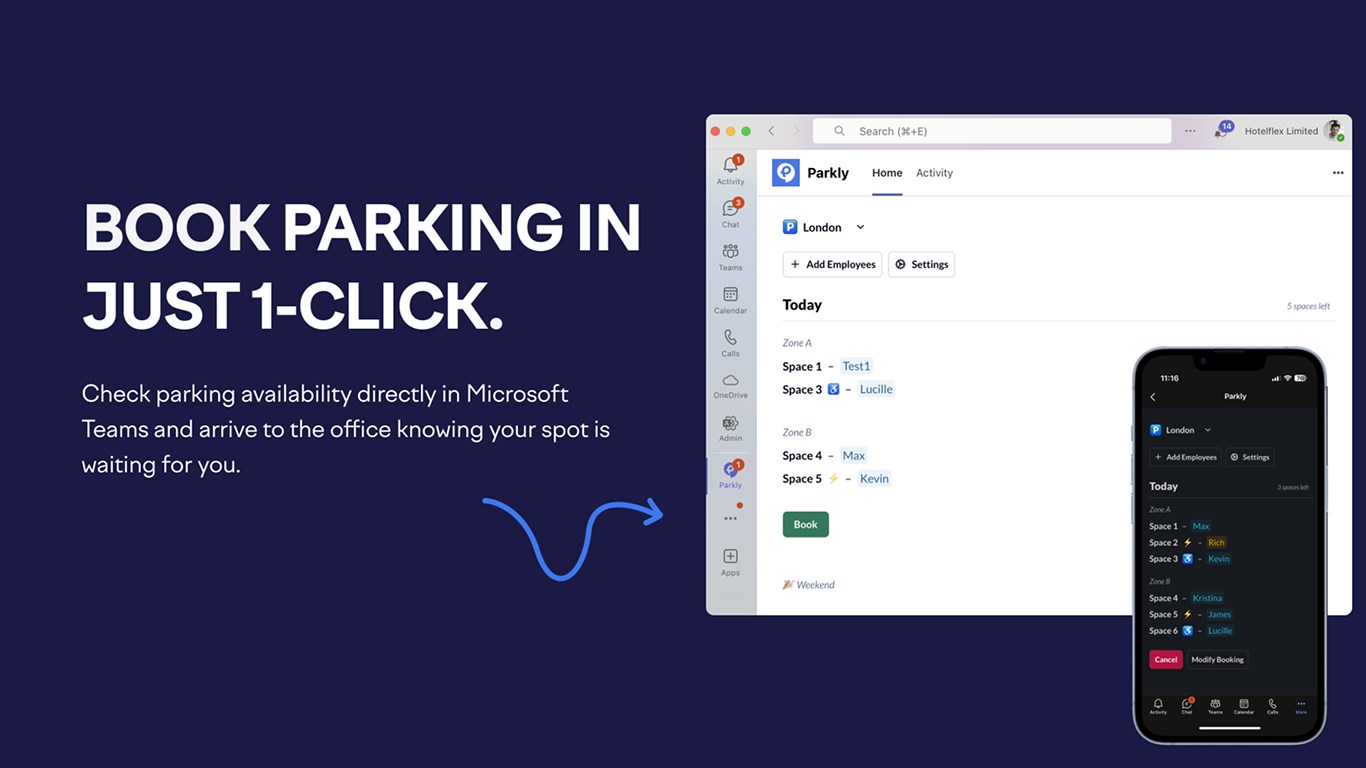
Task: Click '5 spaces left' text on desktop
Action: (1308, 306)
